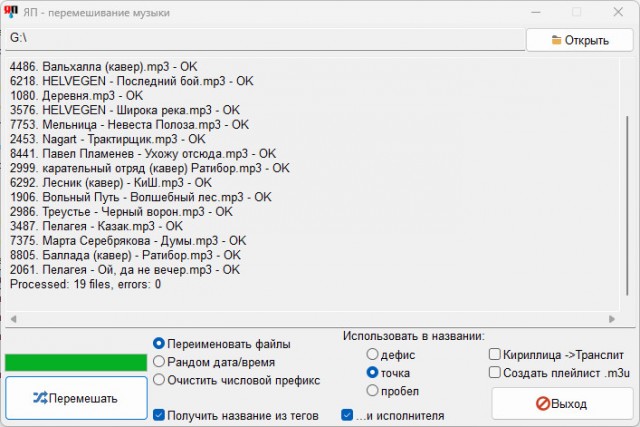Image resolution: width=640 pixels, height=427 pixels.
Task: Click the app icon in title bar
Action: pyautogui.click(x=12, y=12)
